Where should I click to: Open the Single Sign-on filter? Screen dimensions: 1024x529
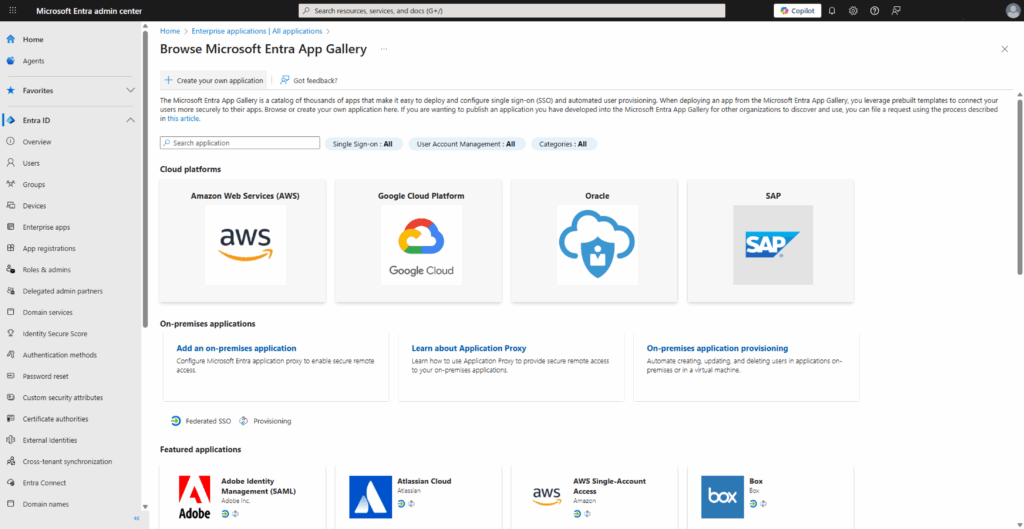click(364, 144)
